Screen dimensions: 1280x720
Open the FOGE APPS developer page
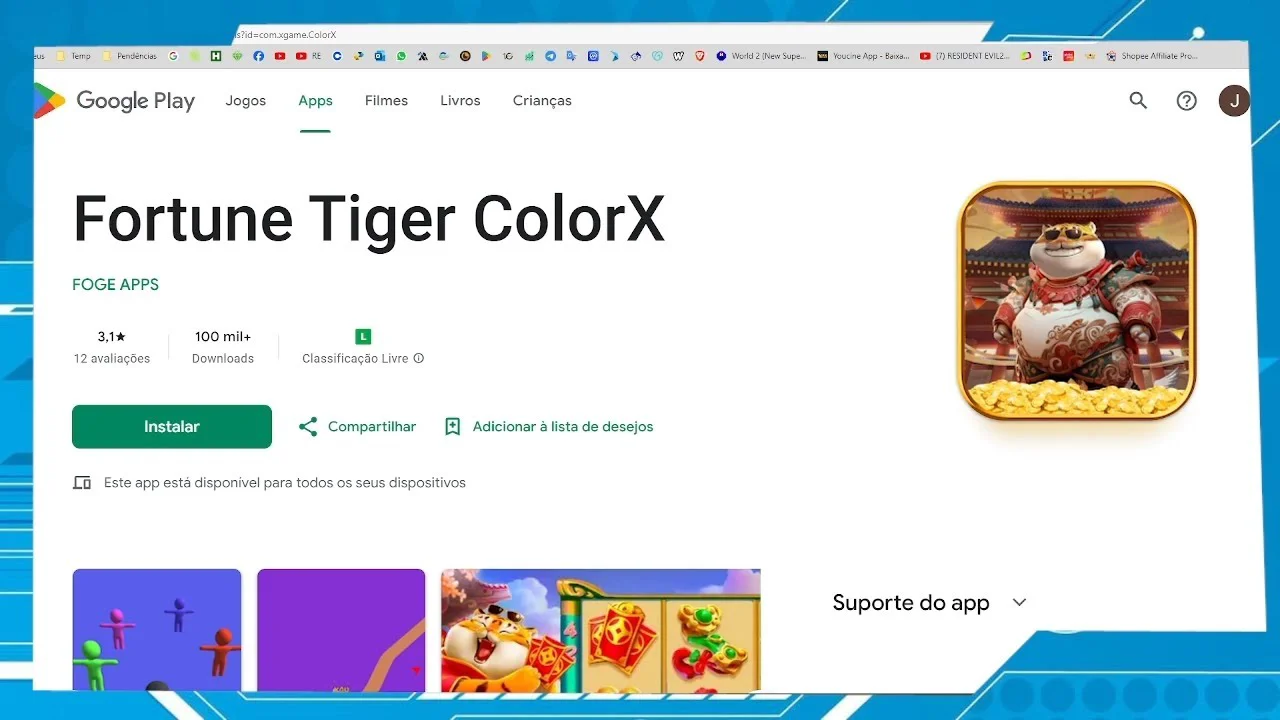point(115,284)
